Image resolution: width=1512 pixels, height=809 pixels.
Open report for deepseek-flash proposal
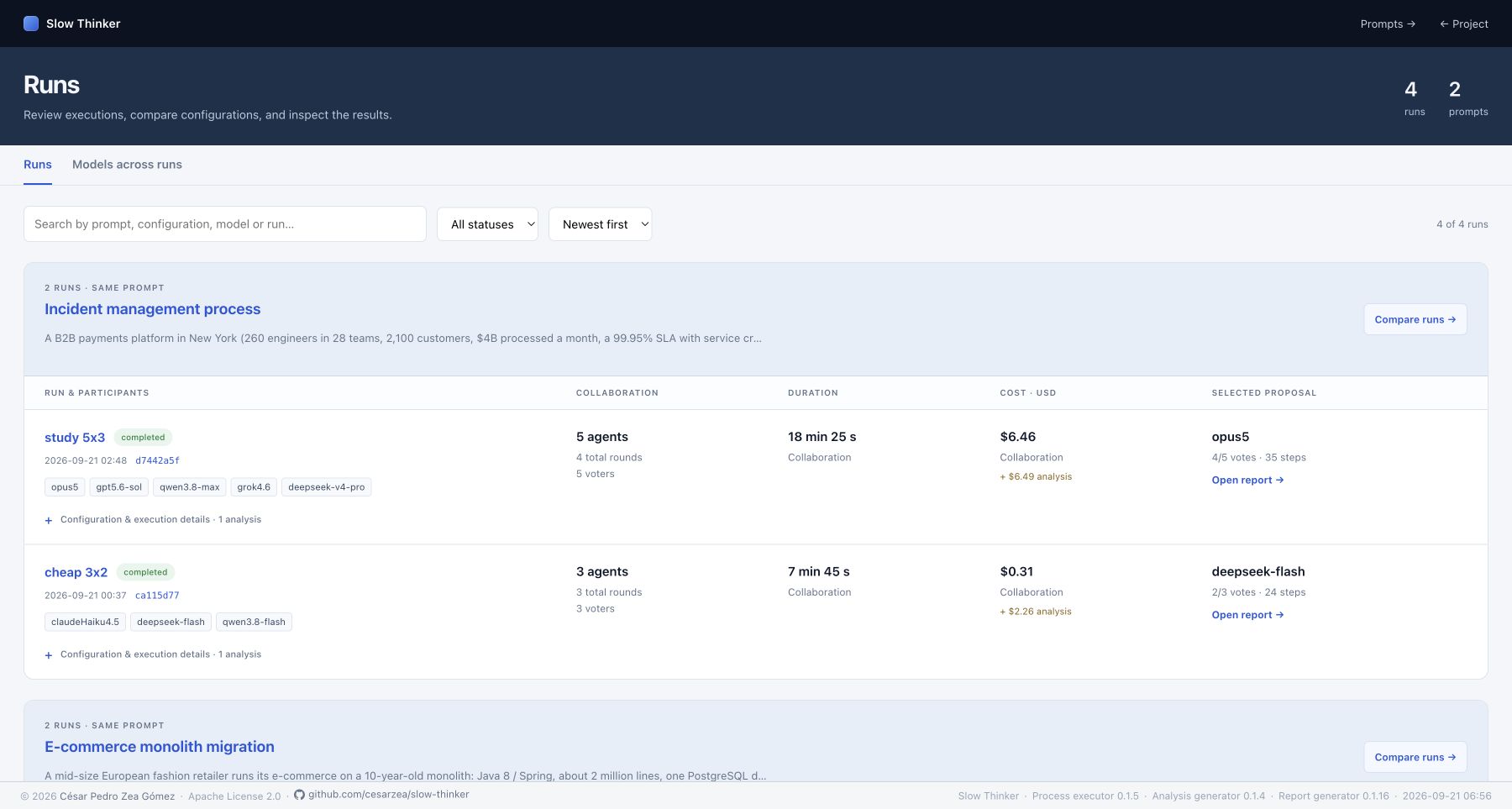pyautogui.click(x=1247, y=615)
